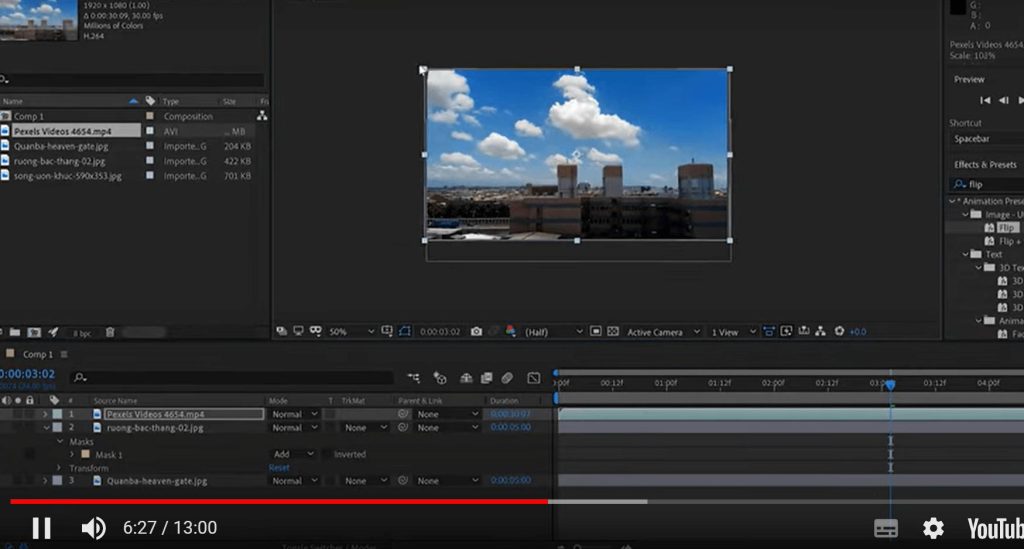Viewport: 1024px width, 549px height.
Task: Click the timeline layer search field
Action: point(232,377)
